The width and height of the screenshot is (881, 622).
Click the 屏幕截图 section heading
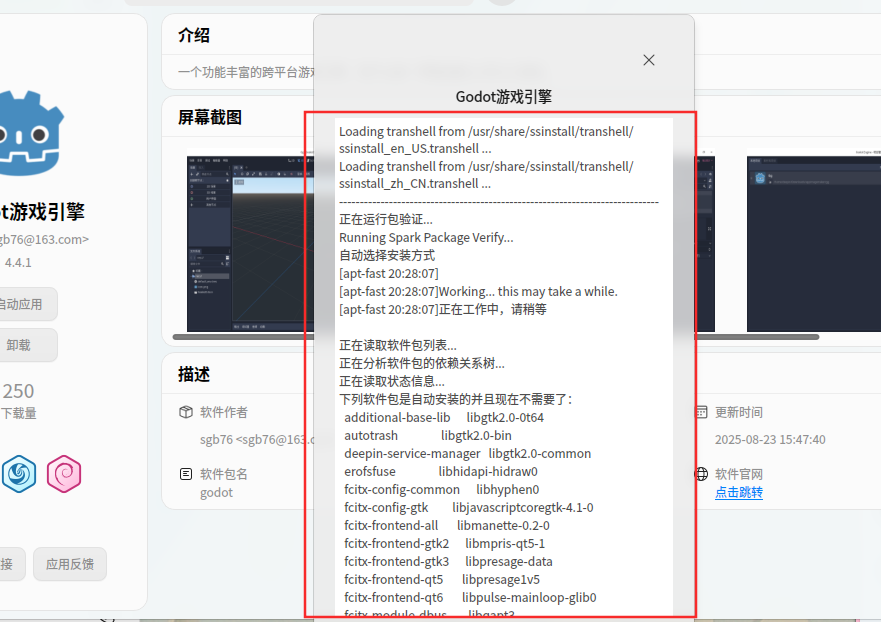[210, 117]
